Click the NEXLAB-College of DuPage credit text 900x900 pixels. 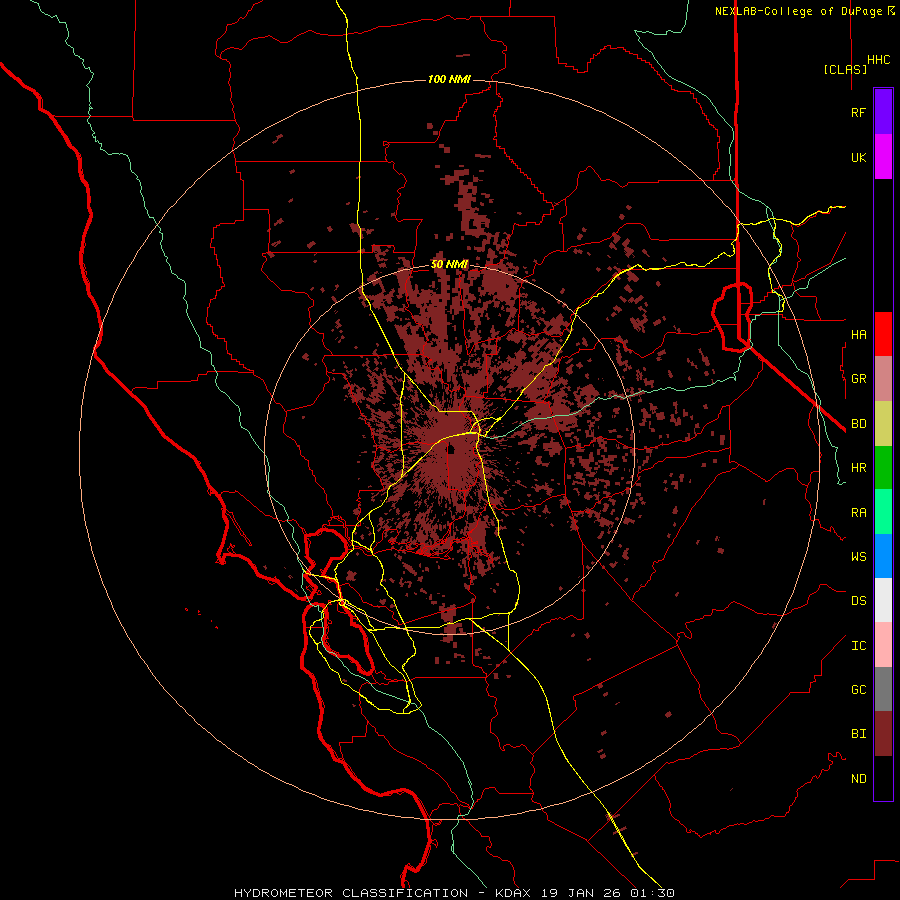798,11
